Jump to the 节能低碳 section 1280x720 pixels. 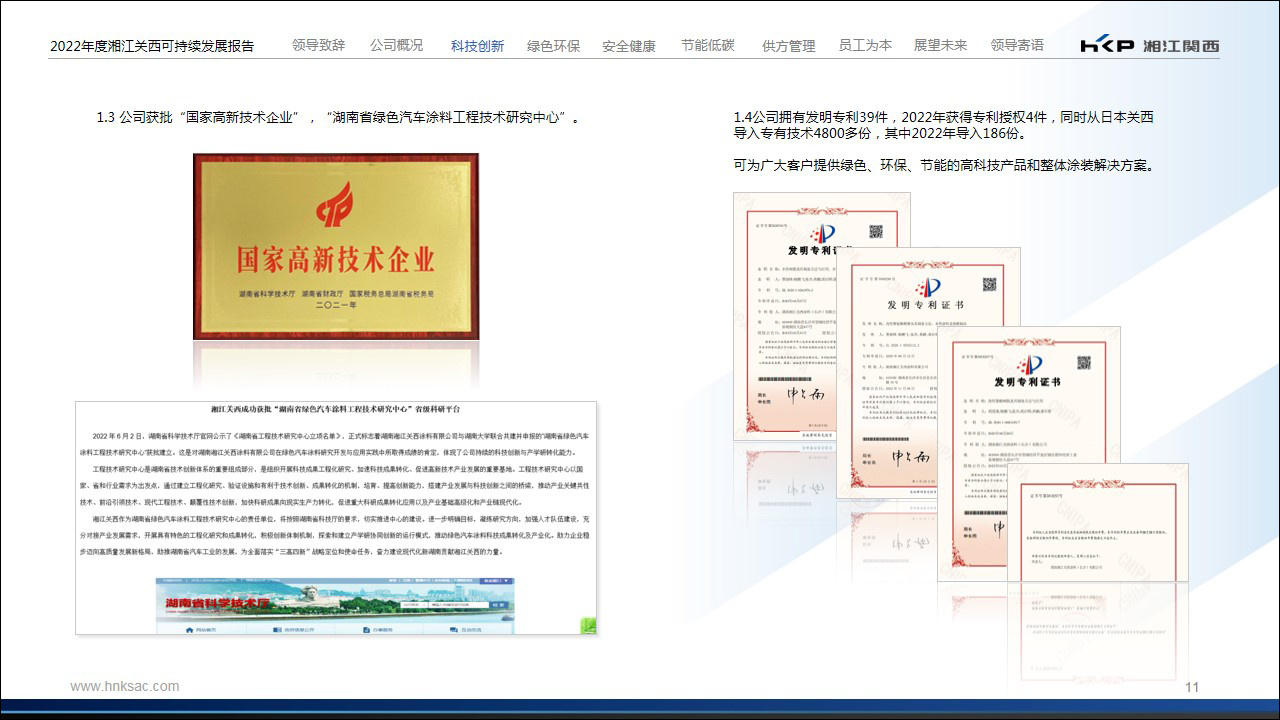coord(708,45)
